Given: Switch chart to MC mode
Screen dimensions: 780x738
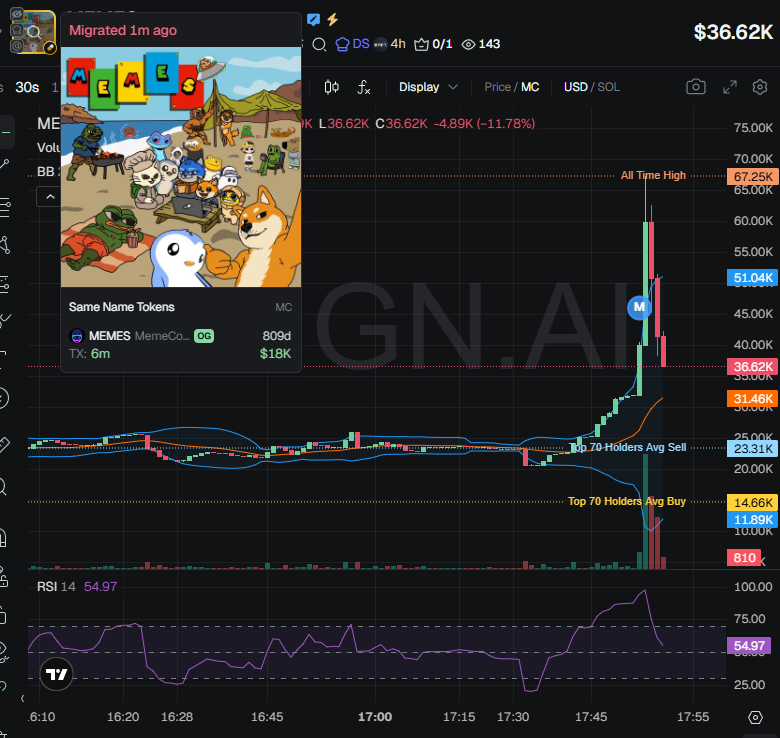Looking at the screenshot, I should pos(530,87).
